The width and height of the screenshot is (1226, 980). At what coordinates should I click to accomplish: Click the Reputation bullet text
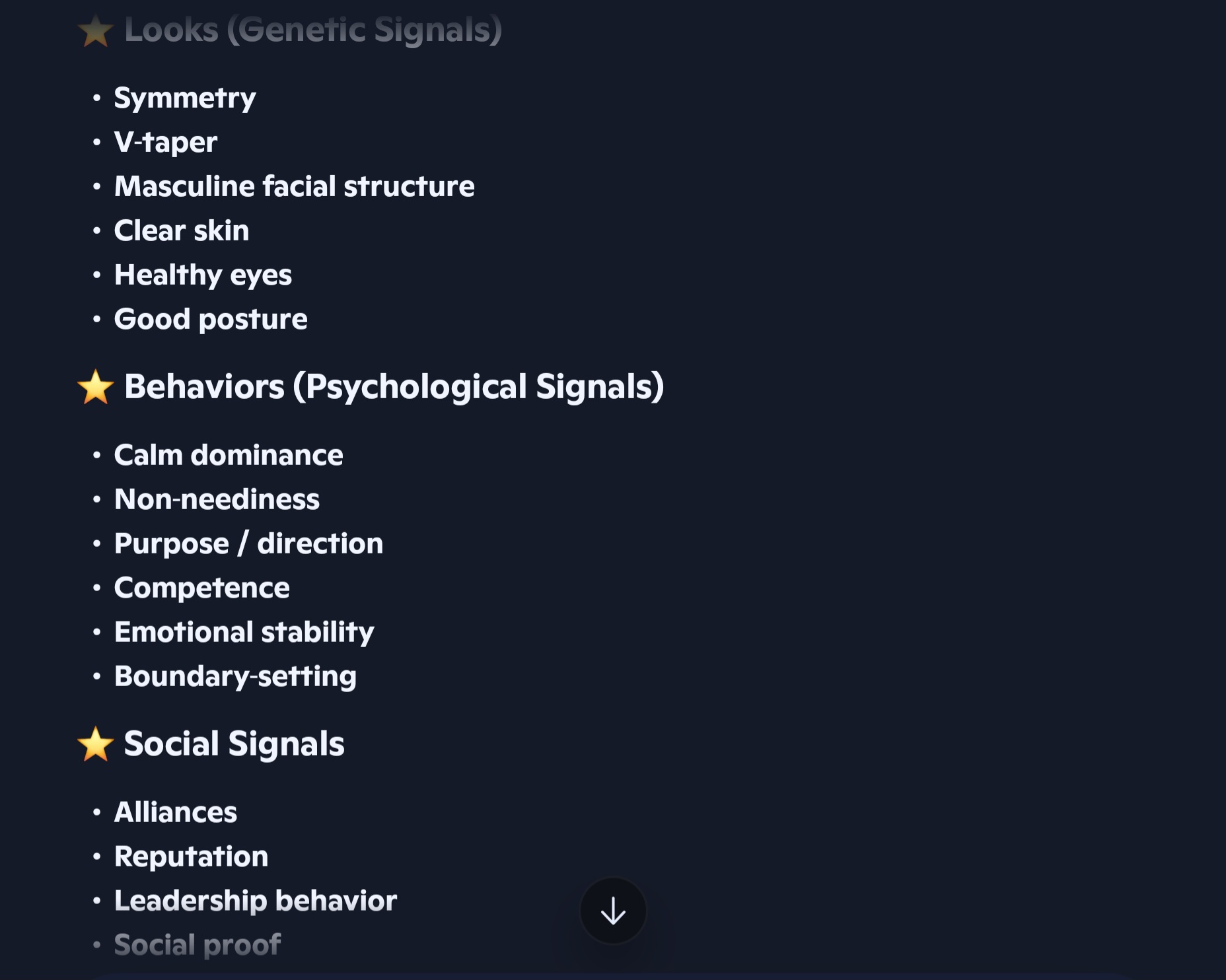(x=192, y=857)
